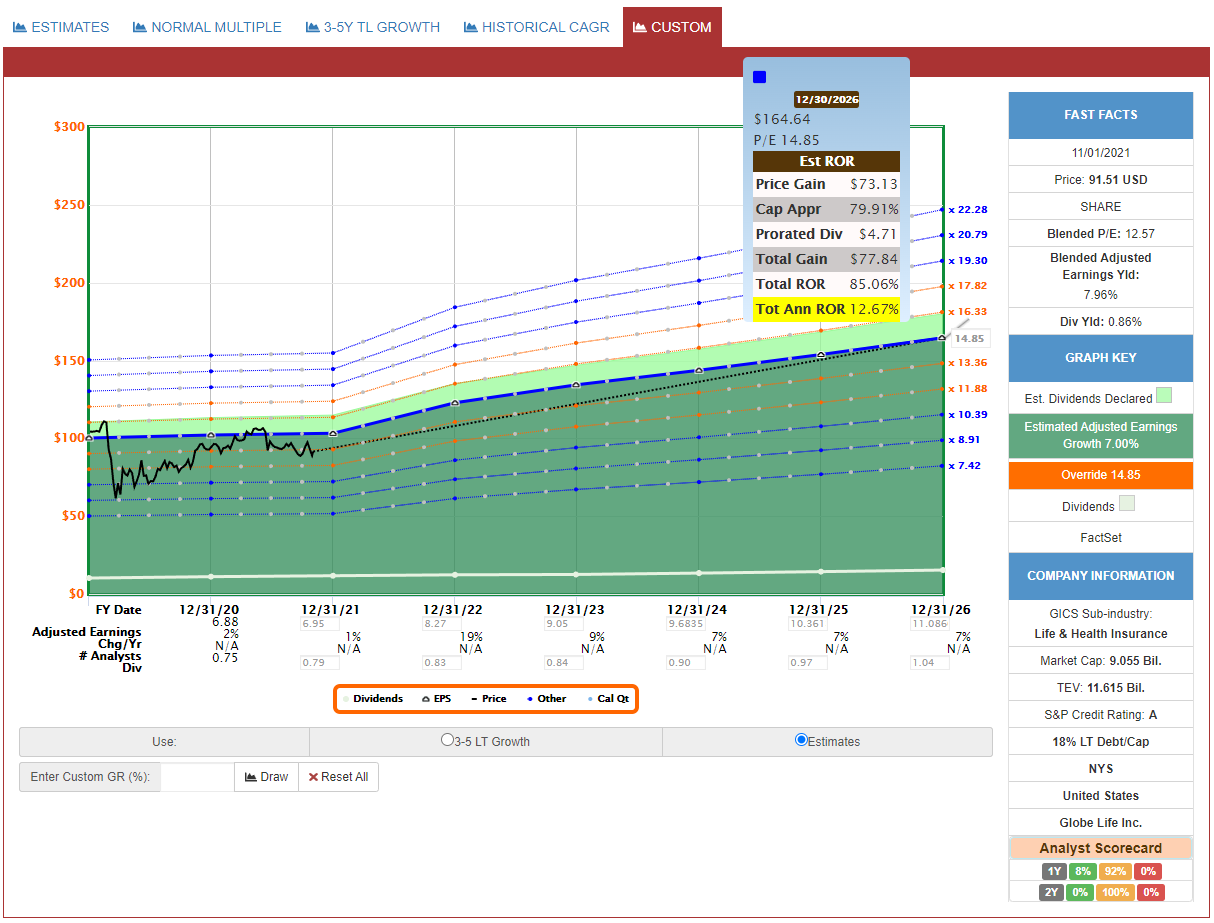Click the 1Y badge in Analyst Scorecard
The width and height of the screenshot is (1214, 923).
point(1052,871)
